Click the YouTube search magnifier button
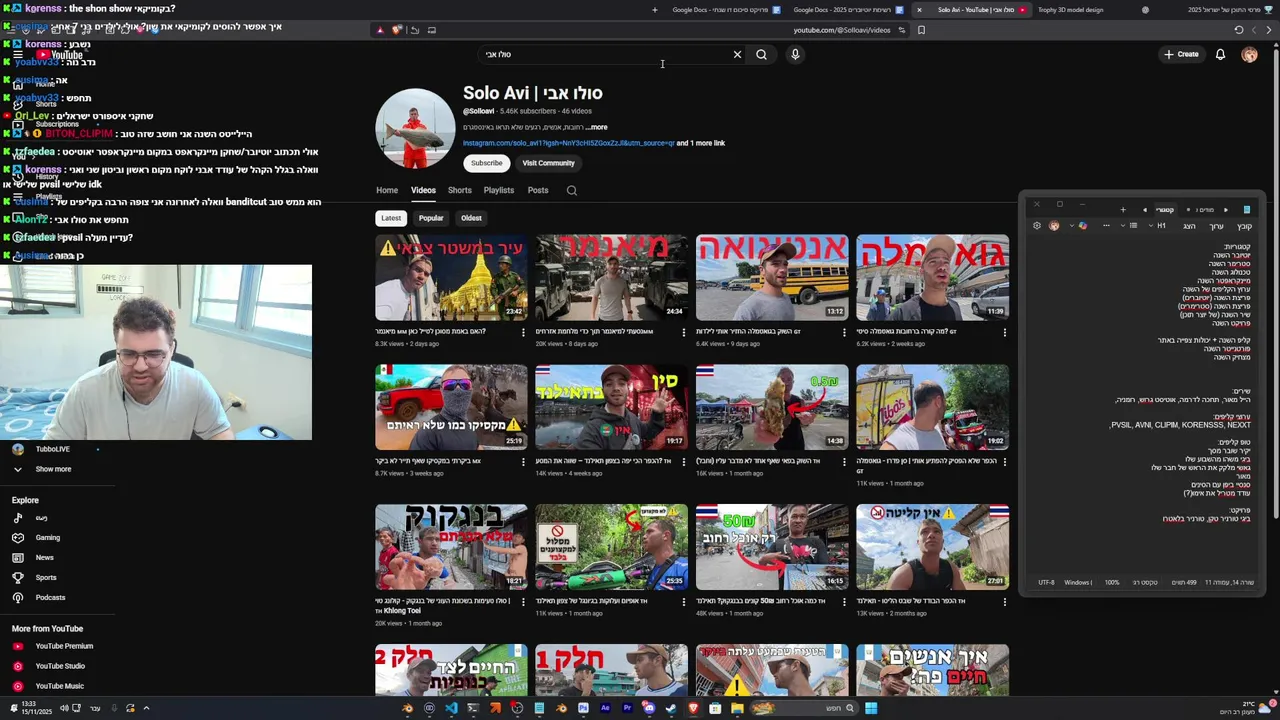This screenshot has width=1280, height=720. 761,54
